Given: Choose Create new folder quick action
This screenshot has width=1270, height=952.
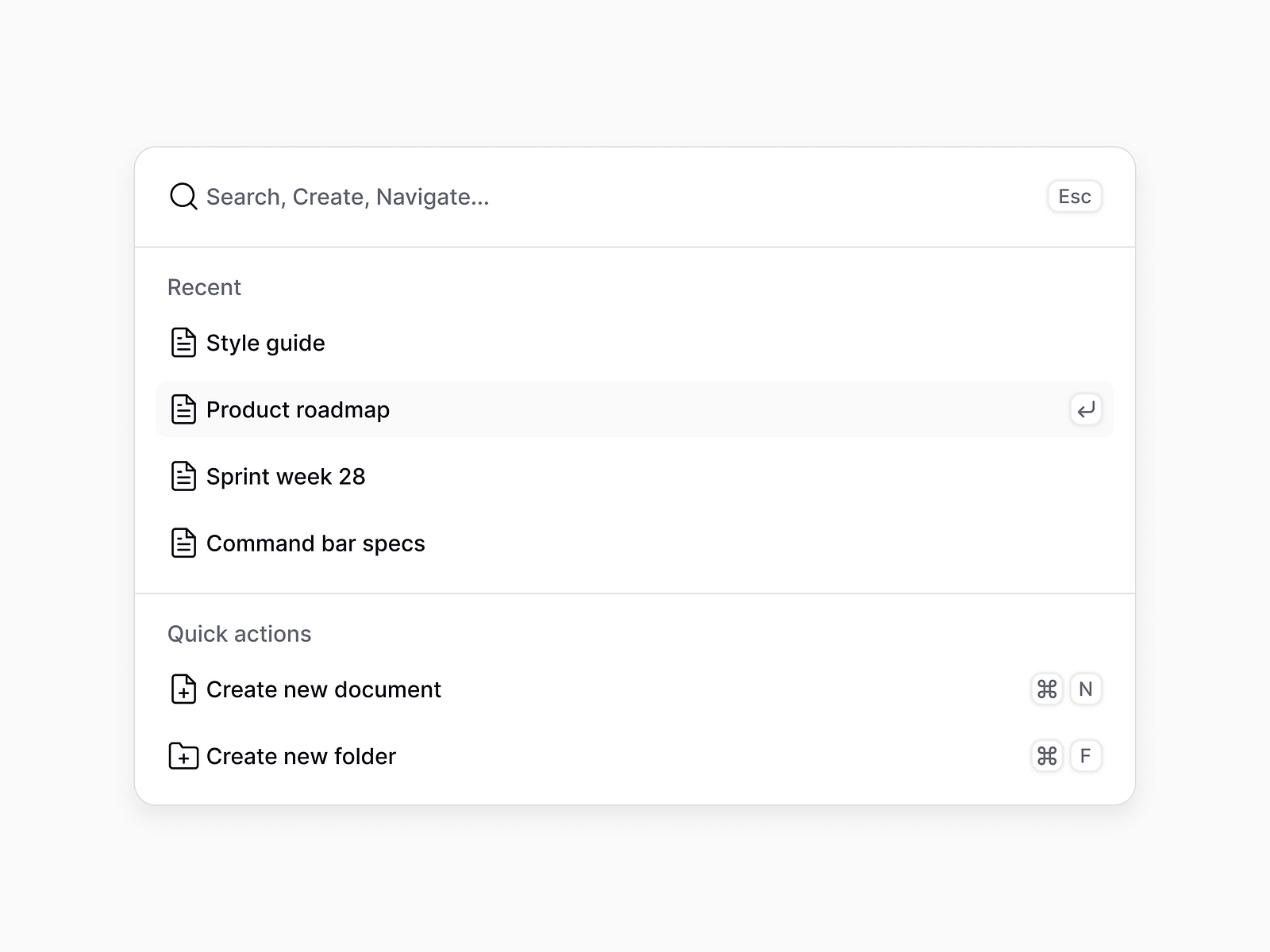Looking at the screenshot, I should pos(302,756).
